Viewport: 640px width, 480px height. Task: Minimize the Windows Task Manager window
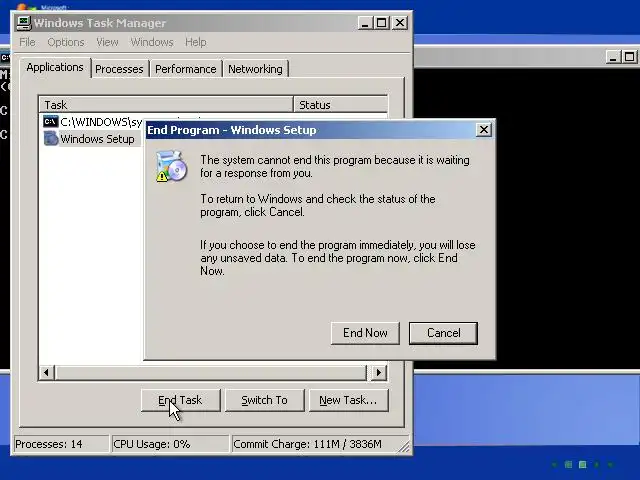(365, 22)
